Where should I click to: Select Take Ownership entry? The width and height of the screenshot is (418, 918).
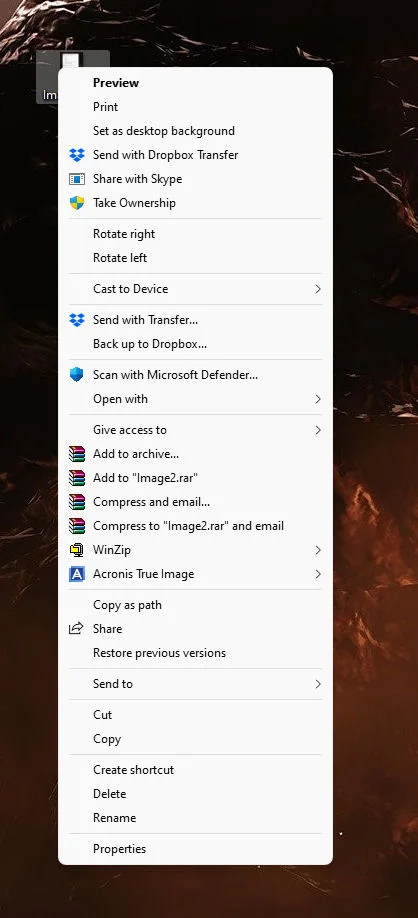196,203
